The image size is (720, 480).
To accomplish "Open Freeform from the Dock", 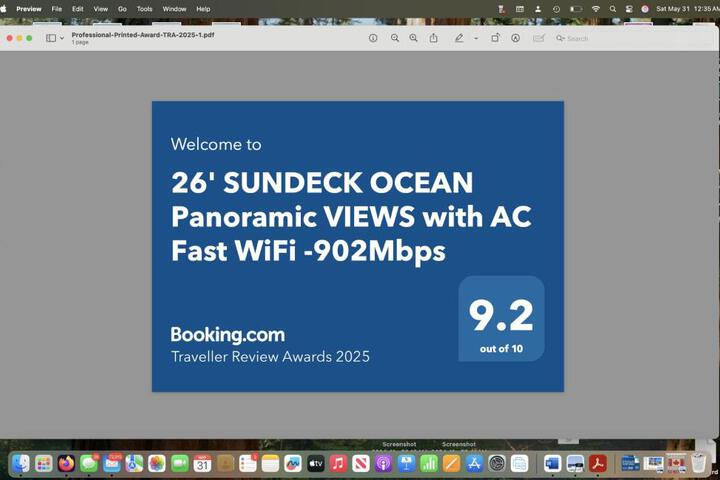I will pyautogui.click(x=293, y=463).
